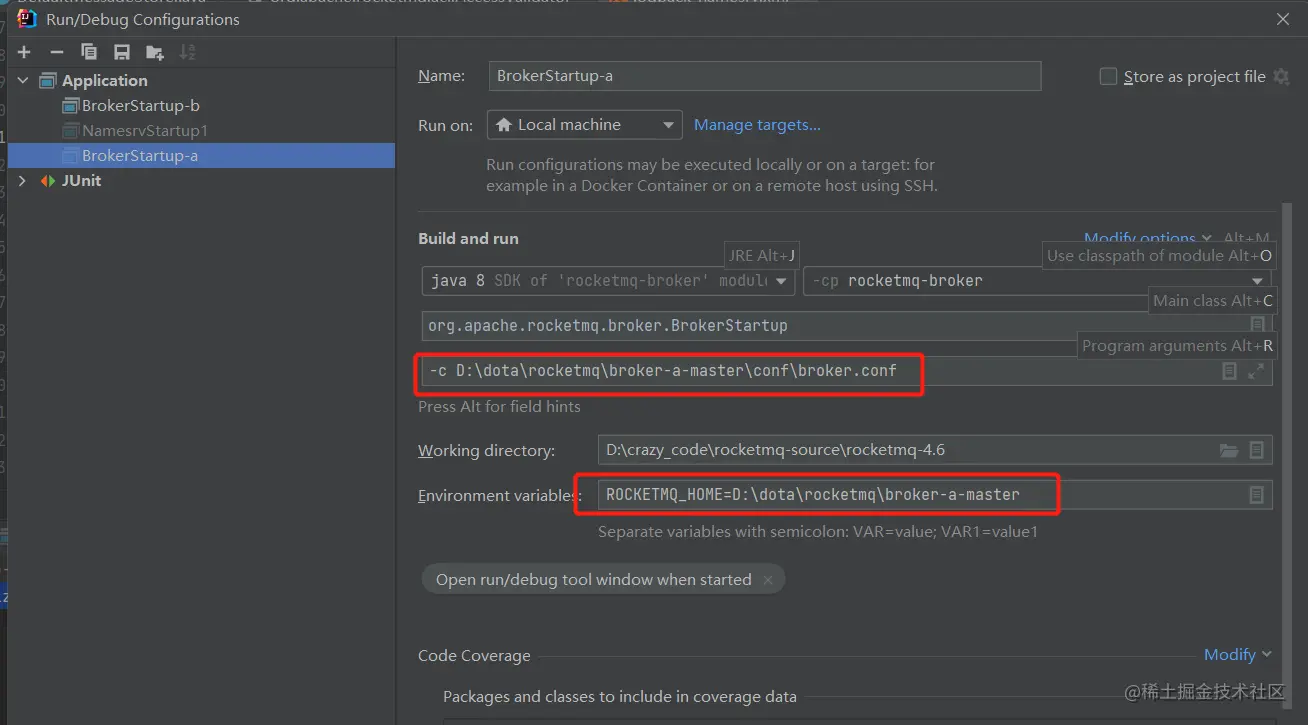Open the Manage targets link
Screen dimensions: 1308x725
[757, 125]
